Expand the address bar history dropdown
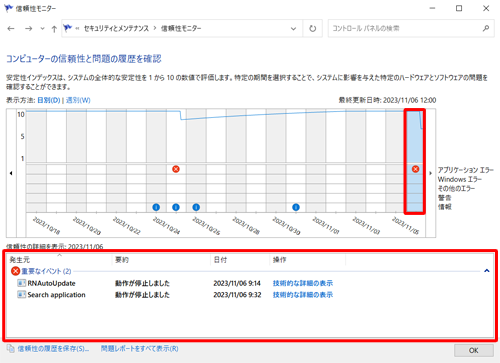This screenshot has width=500, height=363. tap(293, 29)
